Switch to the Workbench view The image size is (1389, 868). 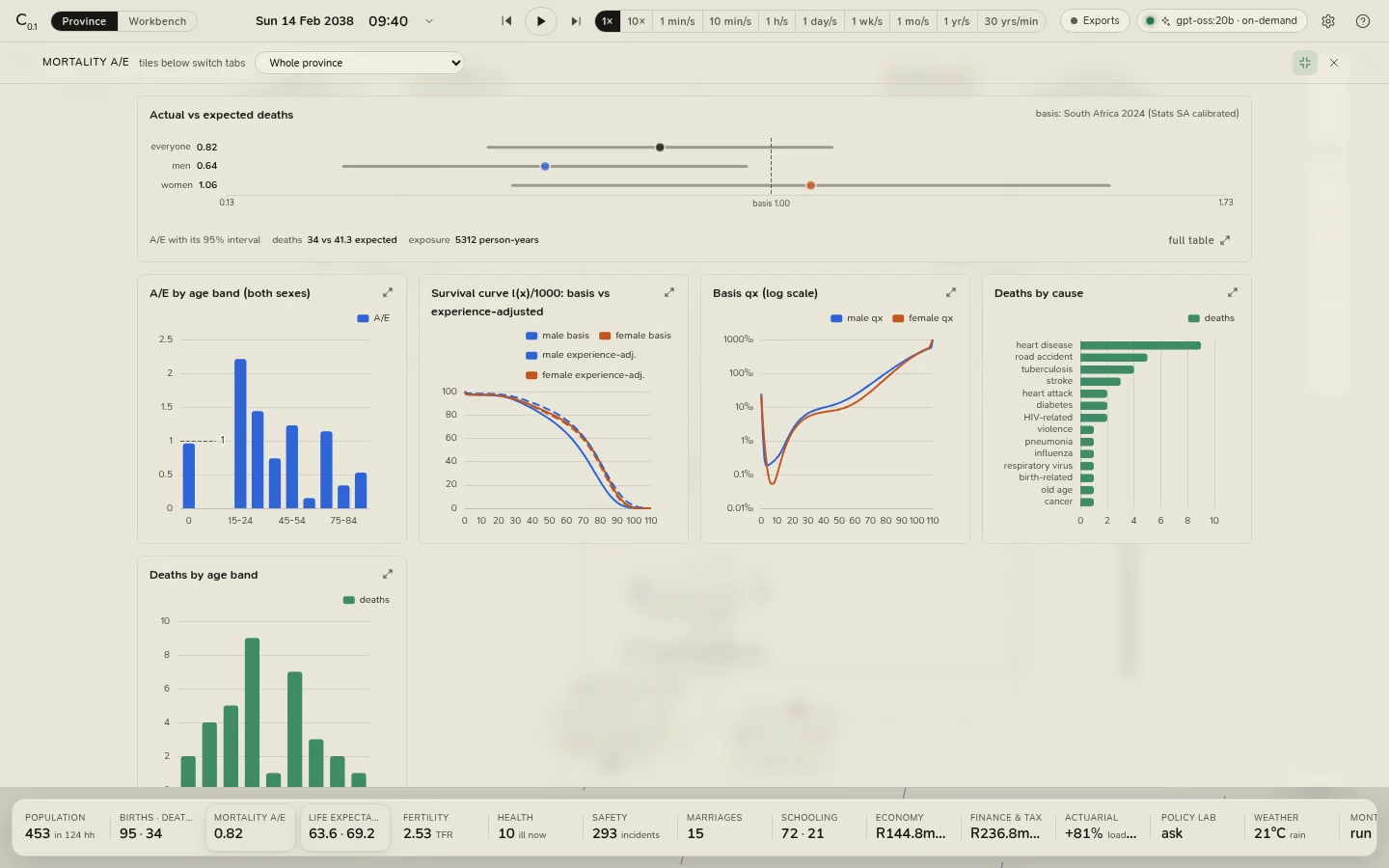[157, 21]
